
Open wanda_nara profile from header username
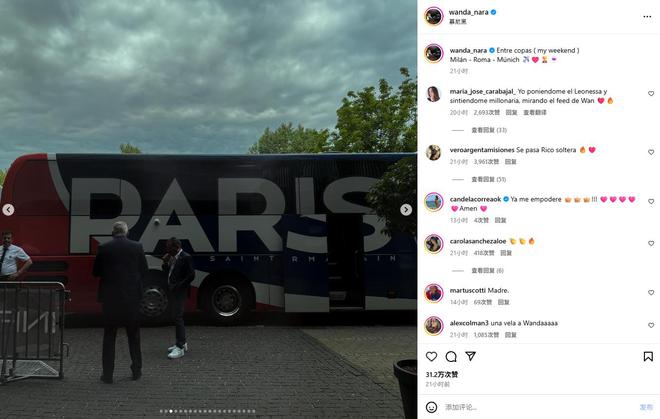point(468,12)
